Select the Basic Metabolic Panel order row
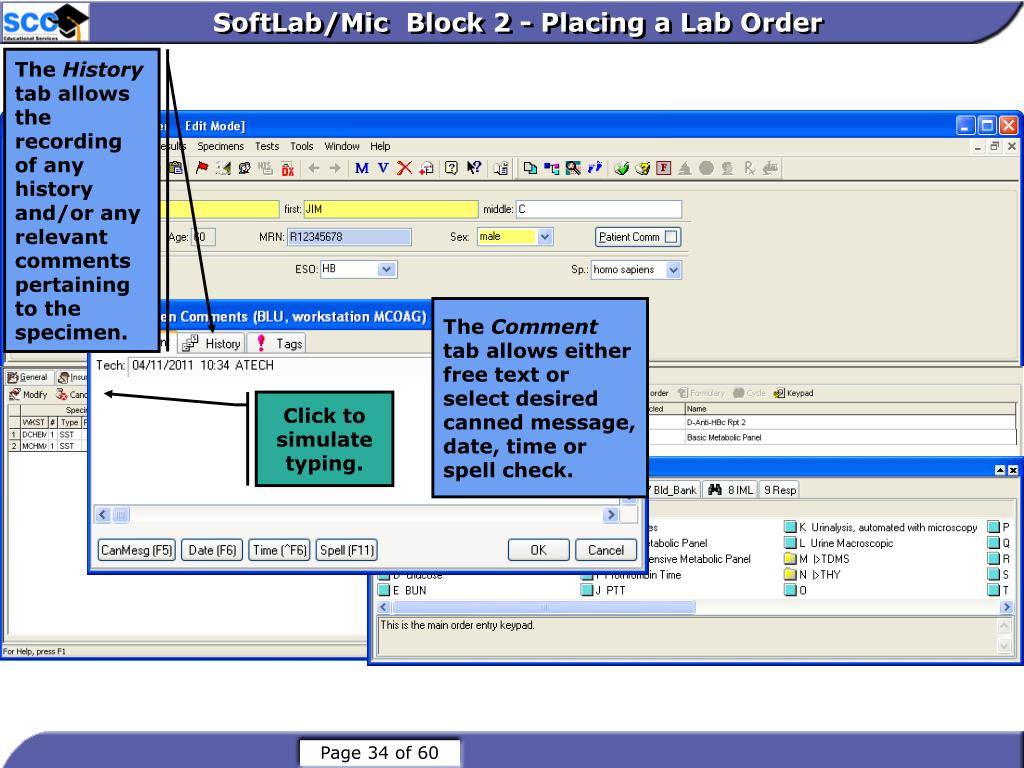1024x768 pixels. pyautogui.click(x=832, y=438)
